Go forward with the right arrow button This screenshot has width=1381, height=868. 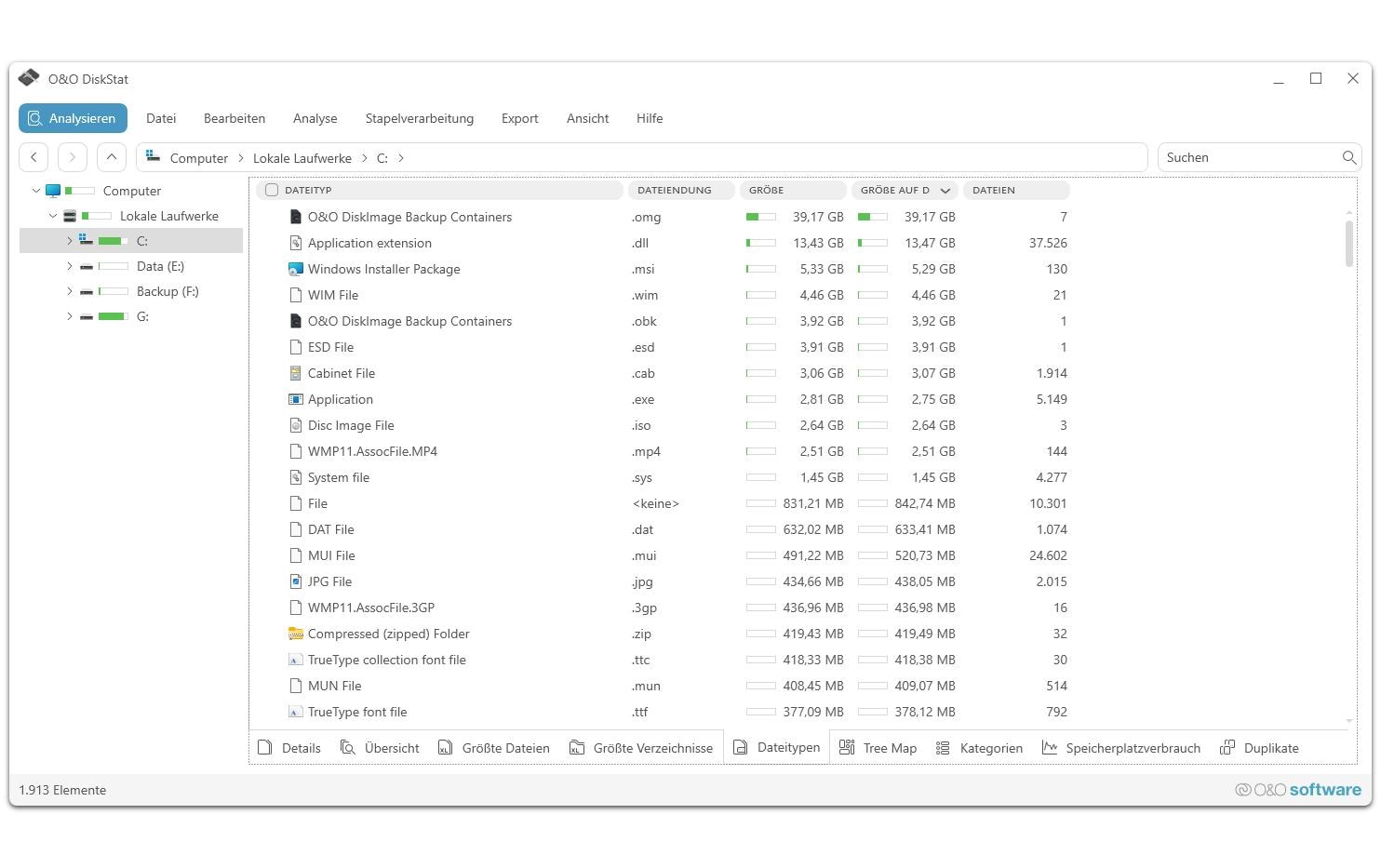[x=73, y=157]
